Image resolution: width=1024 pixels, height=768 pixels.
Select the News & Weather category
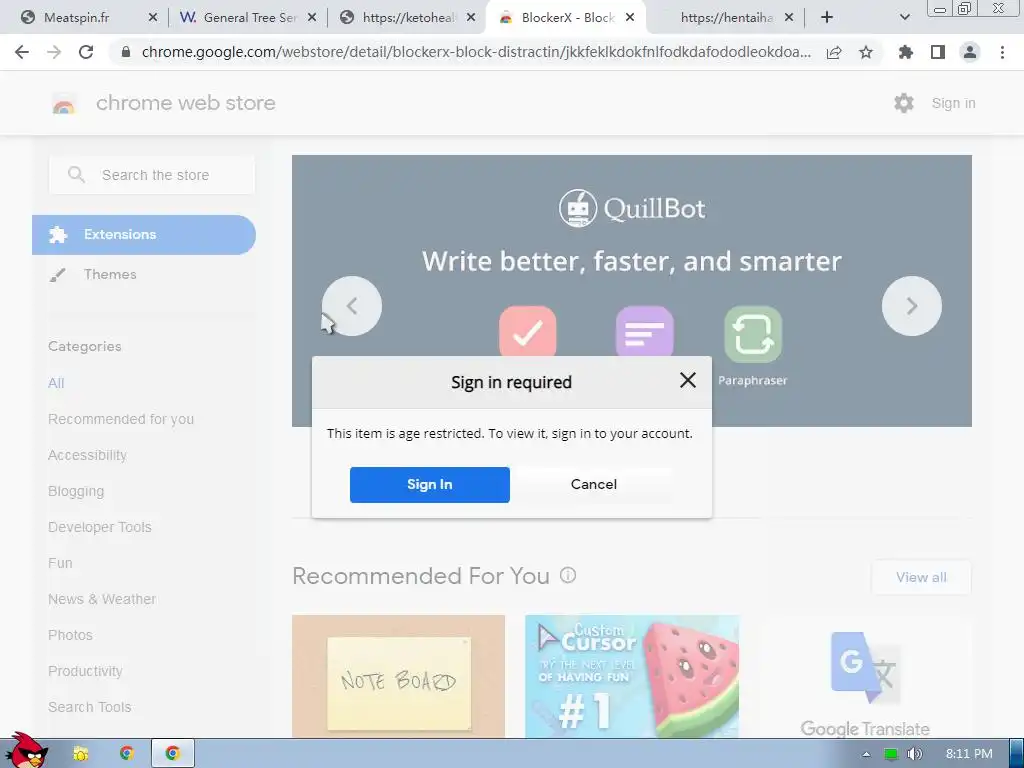102,599
